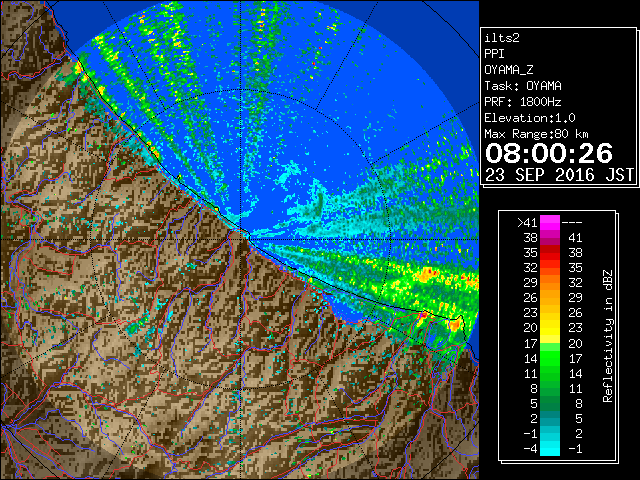Click the intense echo cell on the southeast coastline

[x=455, y=325]
